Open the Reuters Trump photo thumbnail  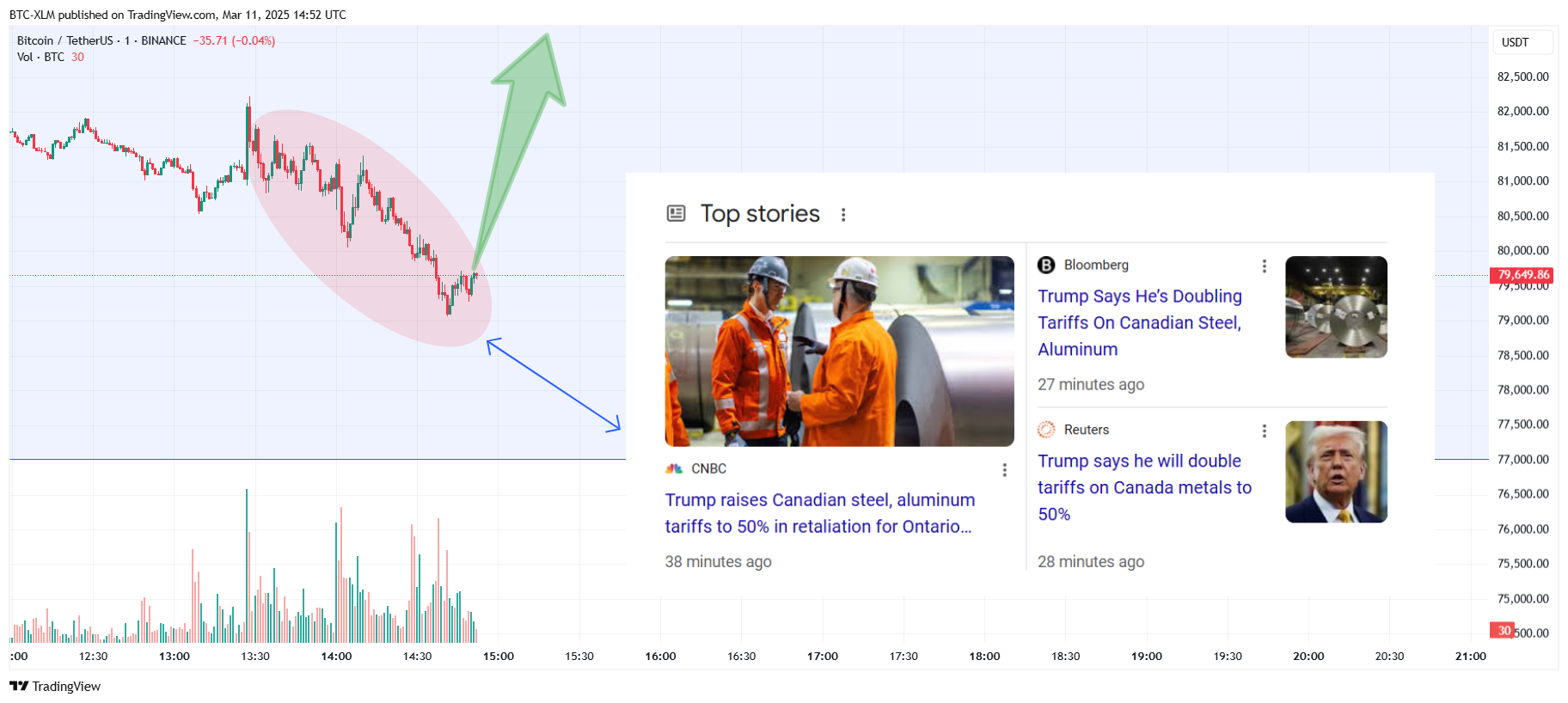click(1336, 472)
